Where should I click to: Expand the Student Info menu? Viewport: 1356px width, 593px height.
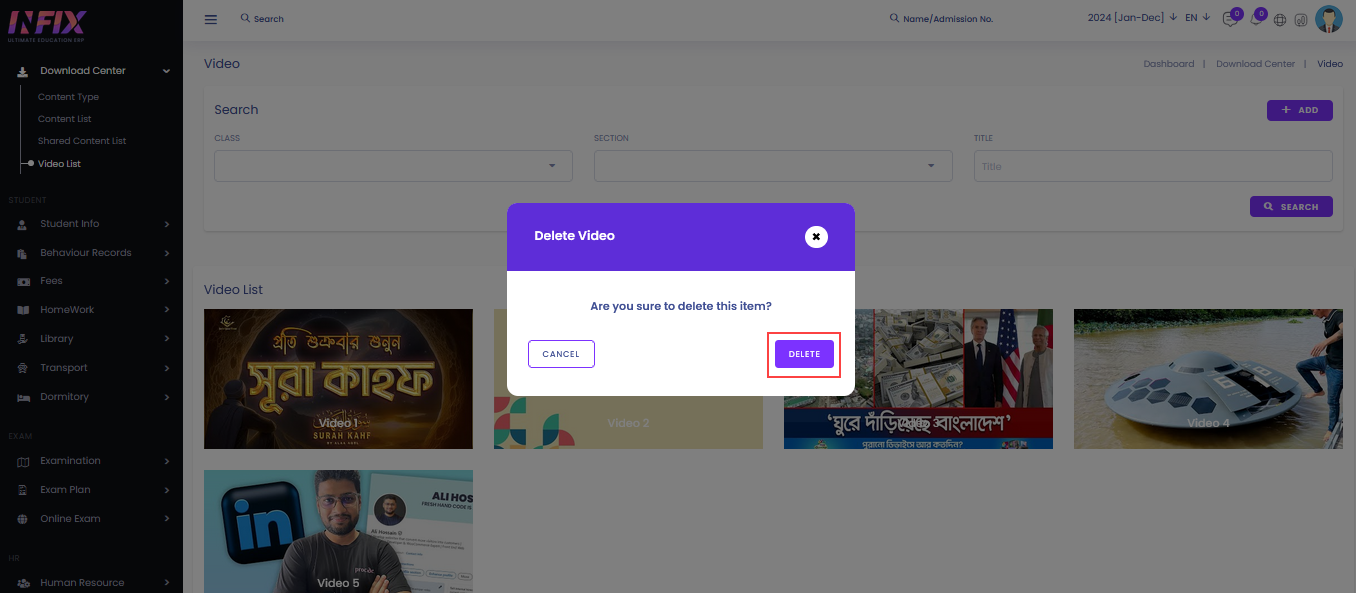coord(91,224)
